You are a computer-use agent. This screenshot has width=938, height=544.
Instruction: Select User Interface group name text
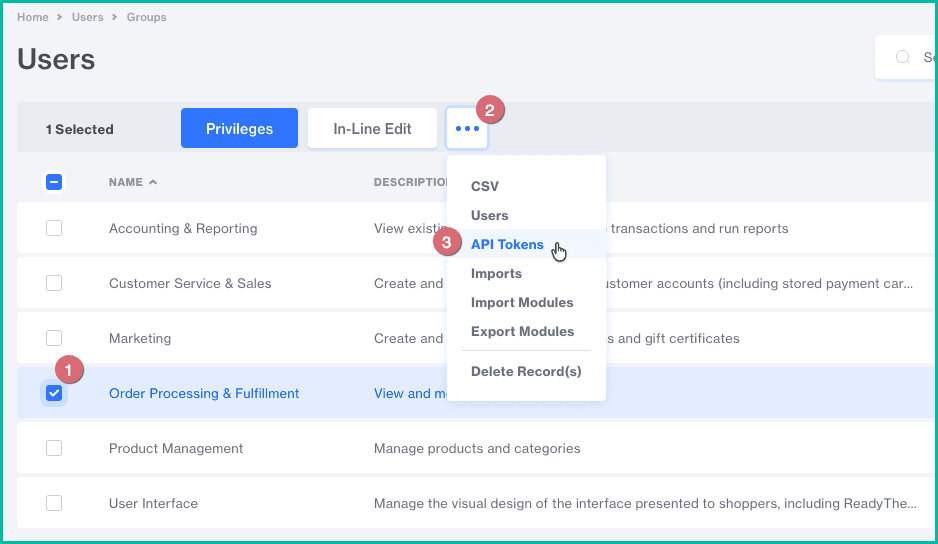pos(153,503)
